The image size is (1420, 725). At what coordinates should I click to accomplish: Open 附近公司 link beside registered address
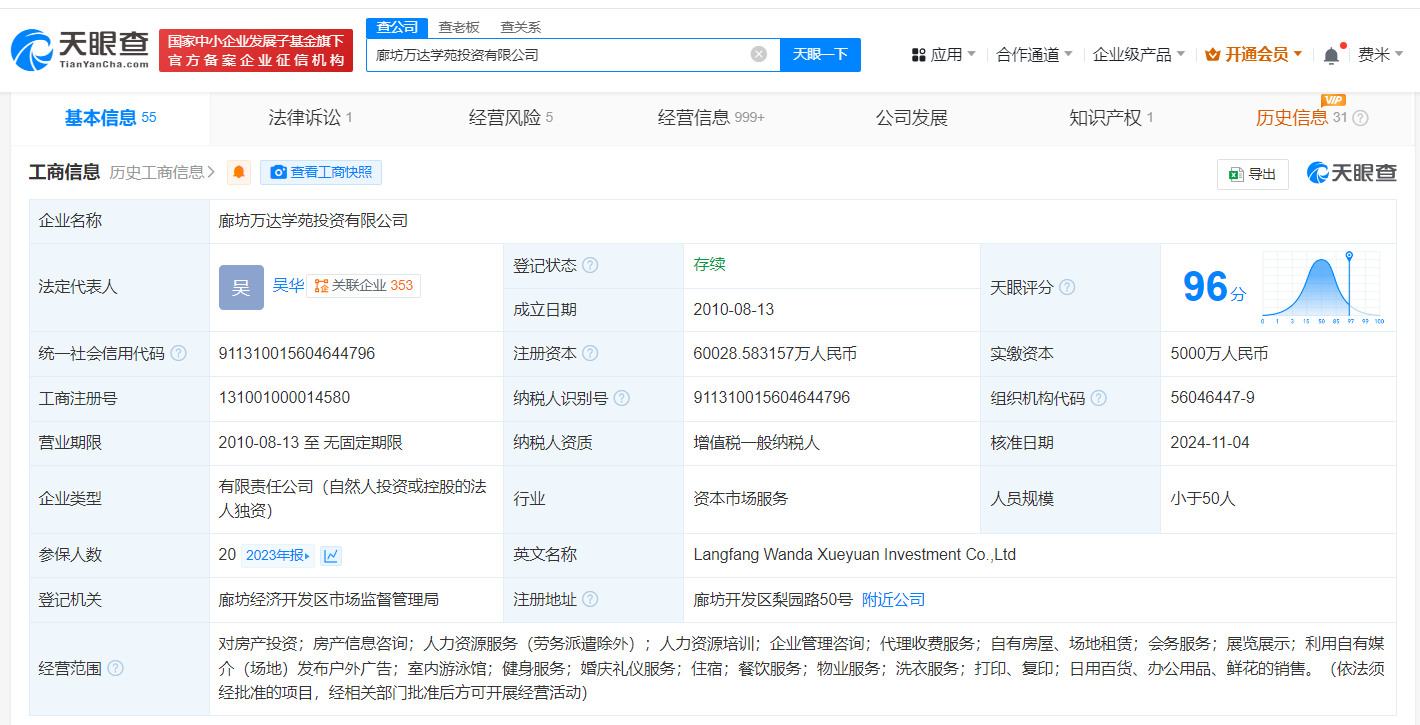(893, 600)
